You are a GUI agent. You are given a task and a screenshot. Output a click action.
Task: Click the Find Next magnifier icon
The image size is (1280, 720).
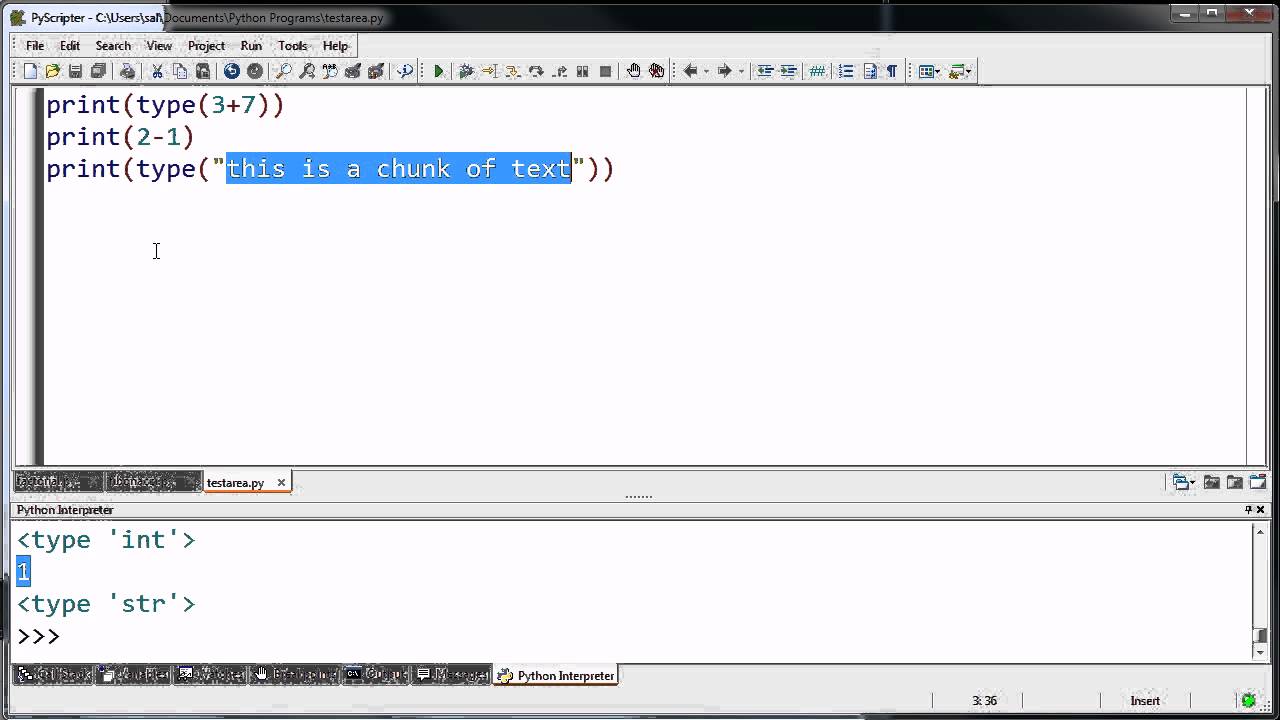307,71
